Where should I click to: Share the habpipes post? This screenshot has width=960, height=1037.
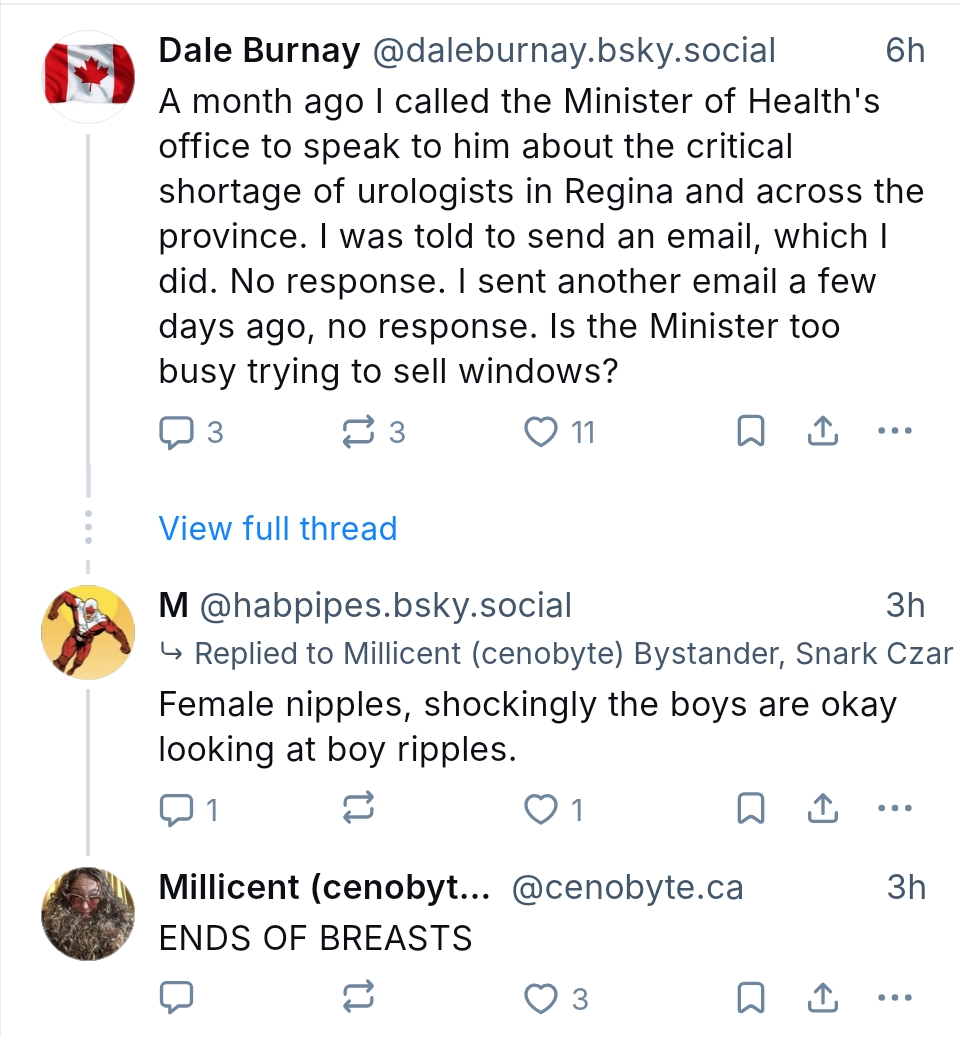[821, 808]
